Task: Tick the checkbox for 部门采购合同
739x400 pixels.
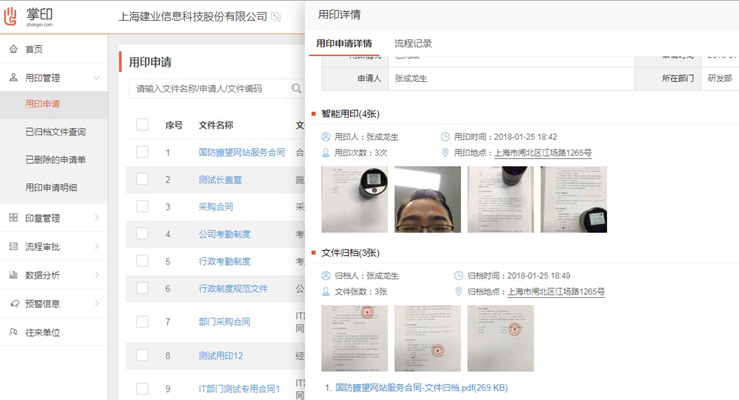Action: tap(142, 322)
